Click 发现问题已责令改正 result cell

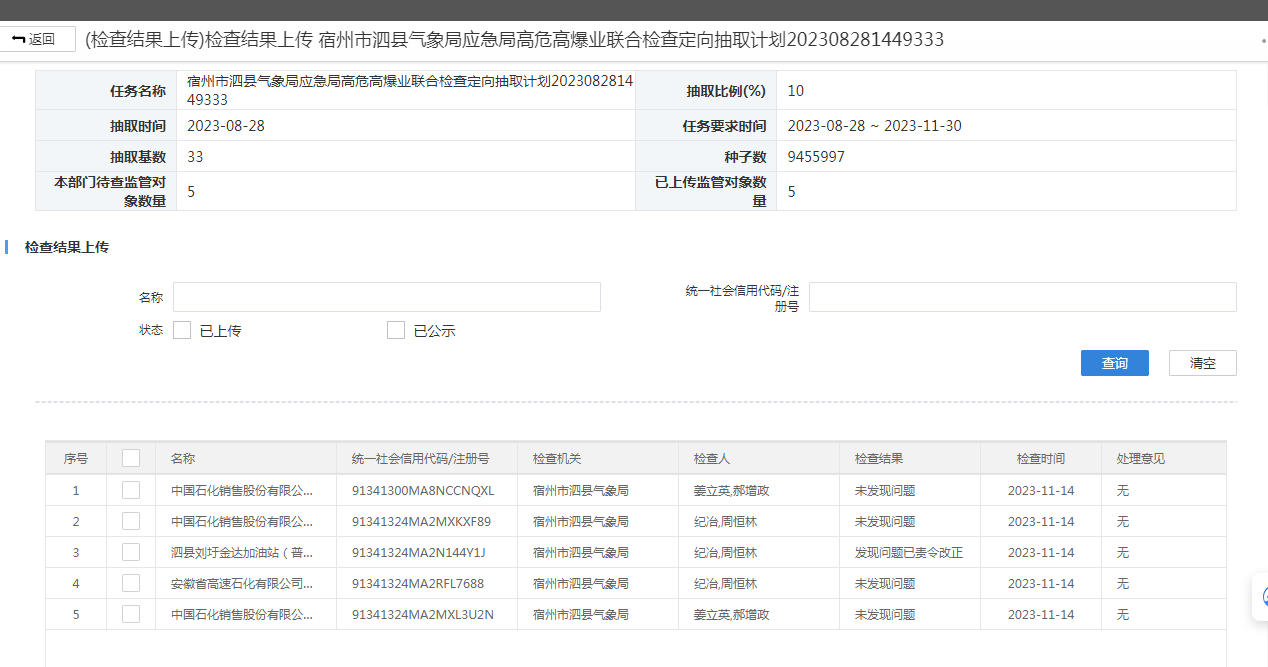(909, 552)
